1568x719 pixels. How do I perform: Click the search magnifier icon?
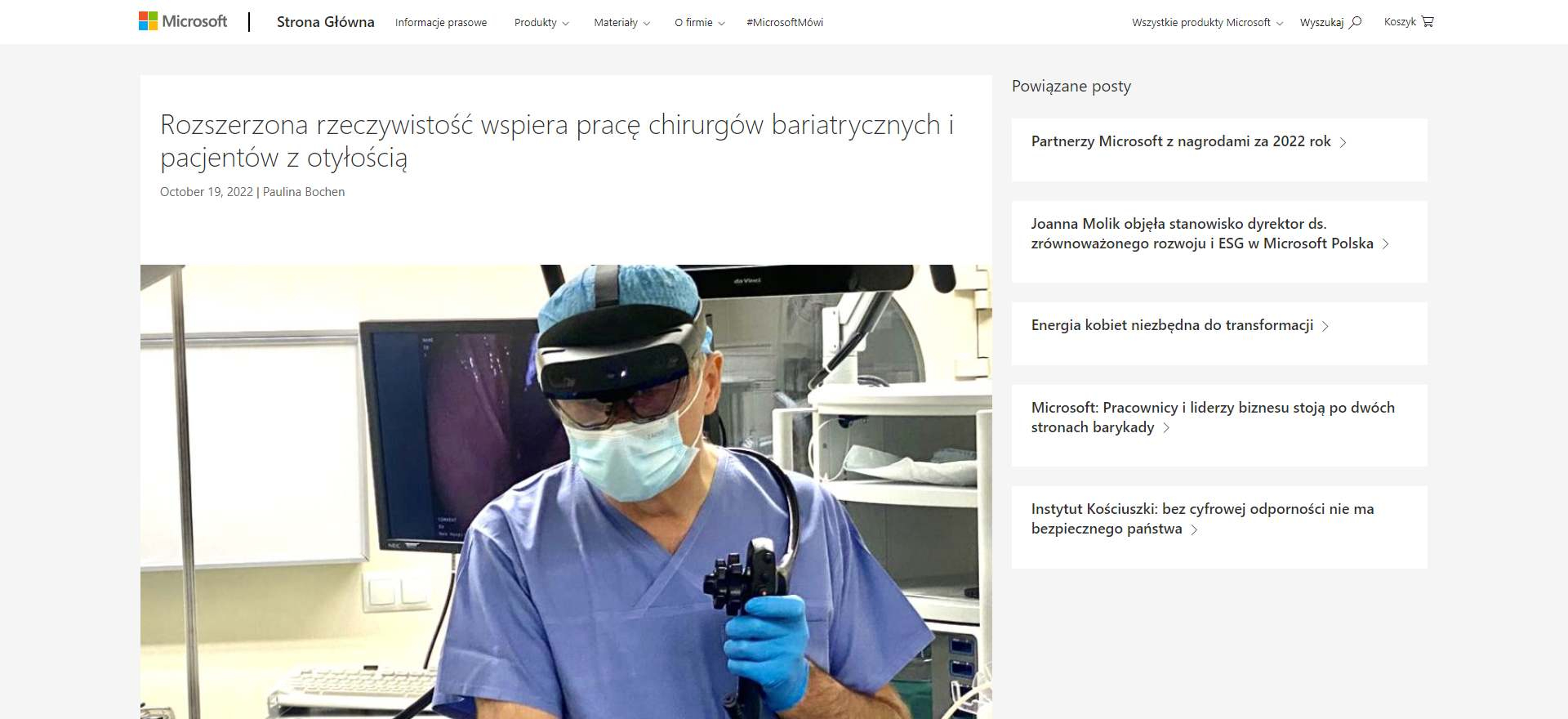pyautogui.click(x=1356, y=22)
